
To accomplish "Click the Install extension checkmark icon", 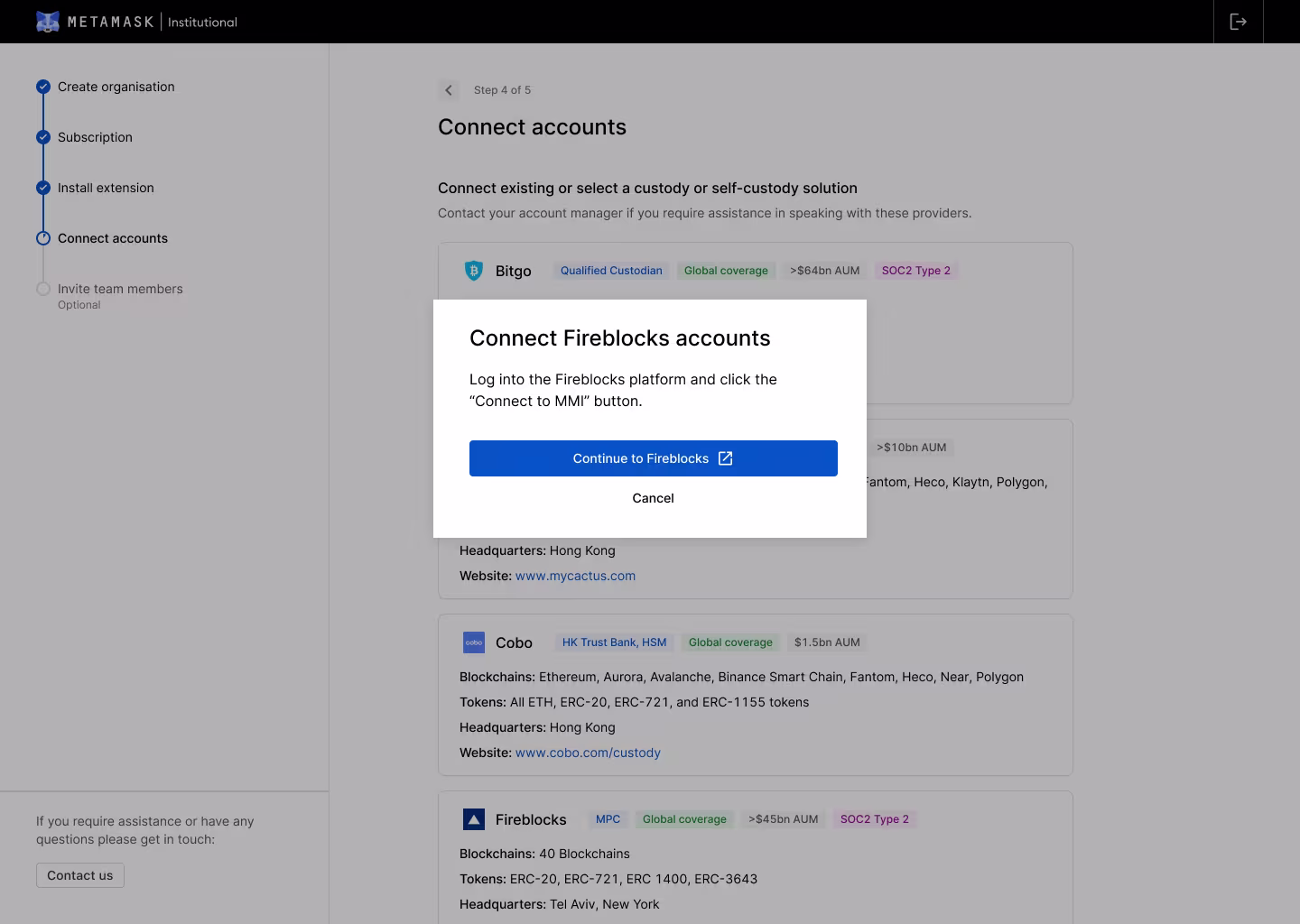I will coord(43,188).
